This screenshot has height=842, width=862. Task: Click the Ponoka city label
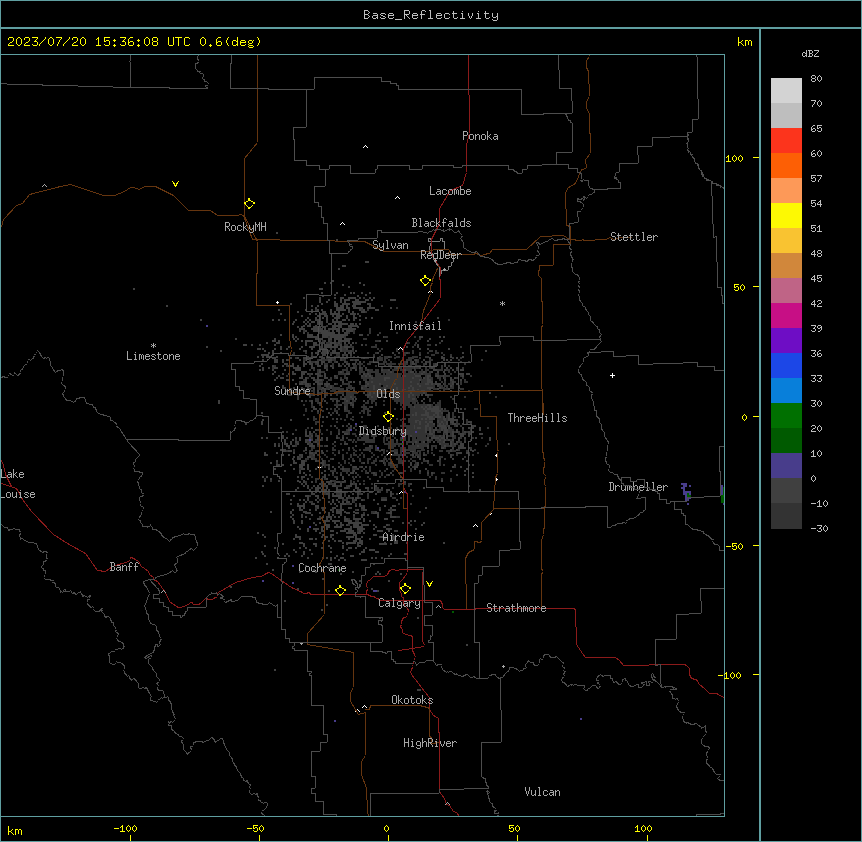480,136
